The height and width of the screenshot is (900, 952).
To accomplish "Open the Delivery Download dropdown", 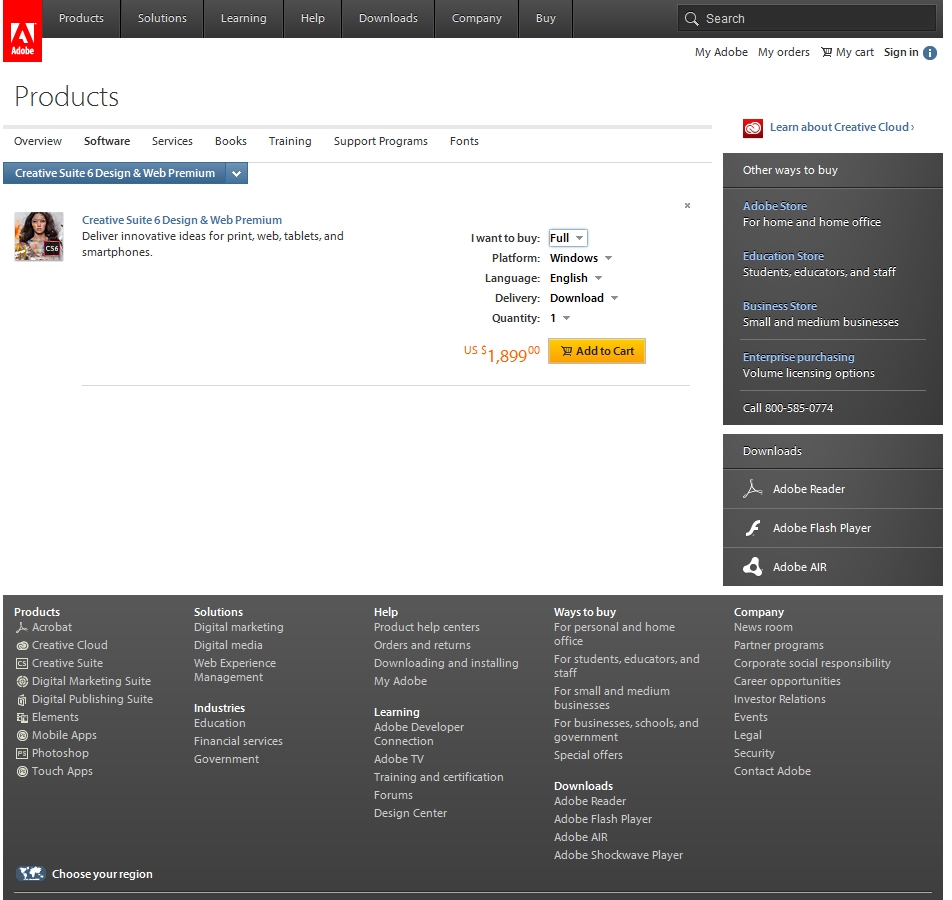I will click(x=583, y=298).
